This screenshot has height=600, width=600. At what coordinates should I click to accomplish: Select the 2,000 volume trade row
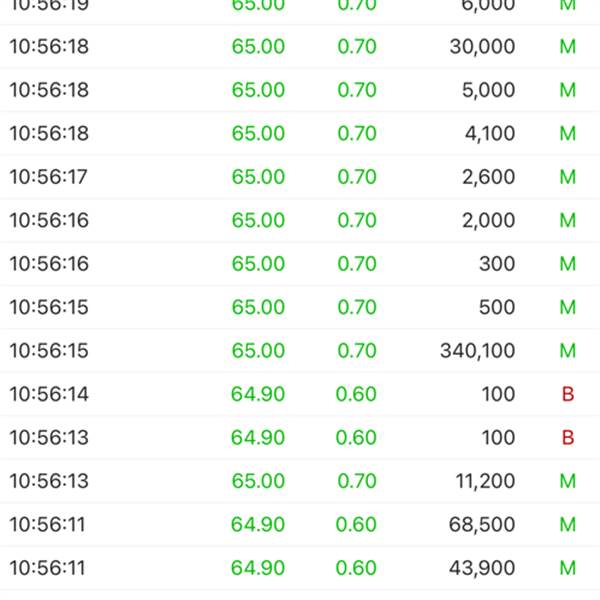[x=300, y=220]
